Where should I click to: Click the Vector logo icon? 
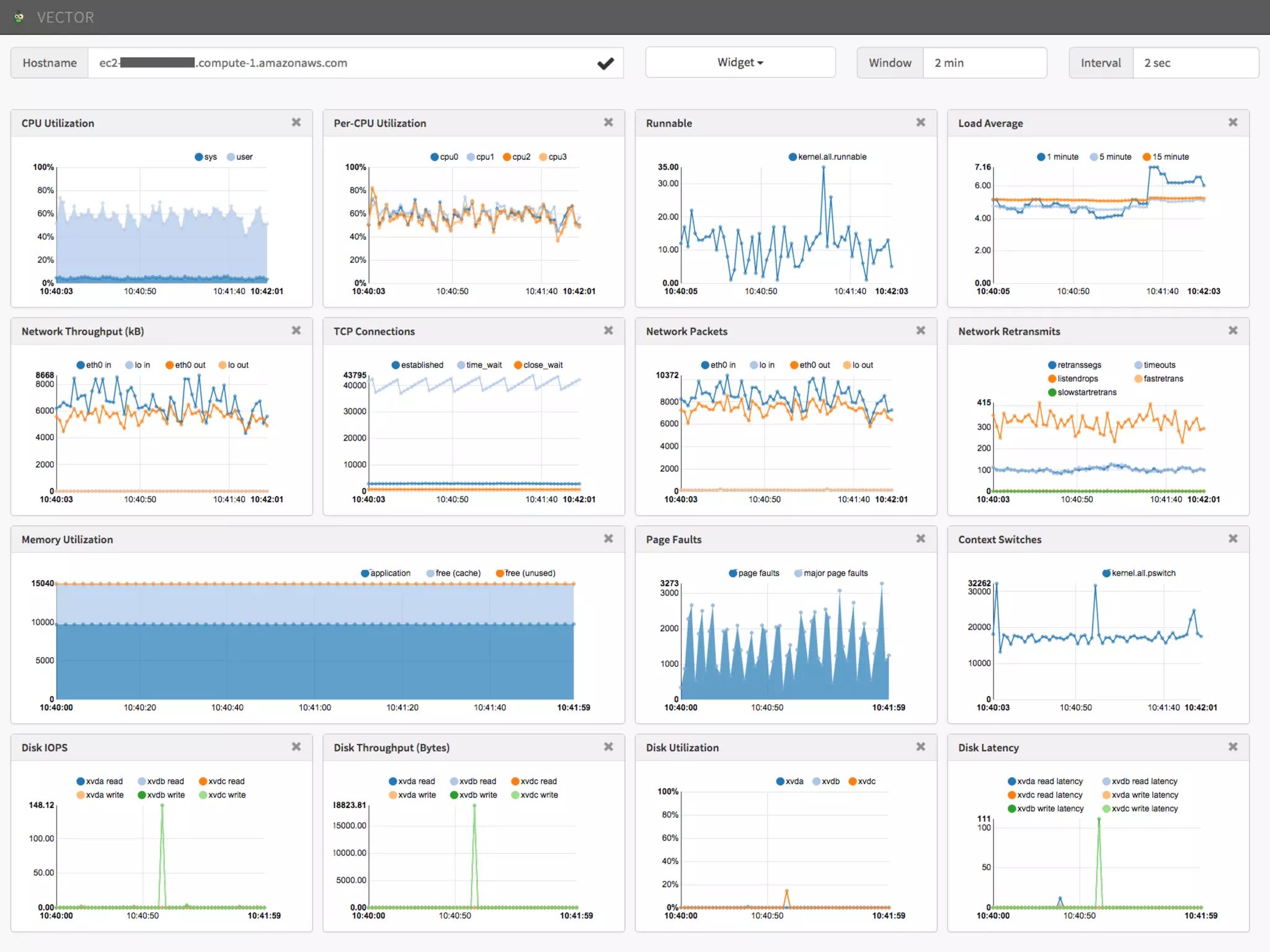19,17
